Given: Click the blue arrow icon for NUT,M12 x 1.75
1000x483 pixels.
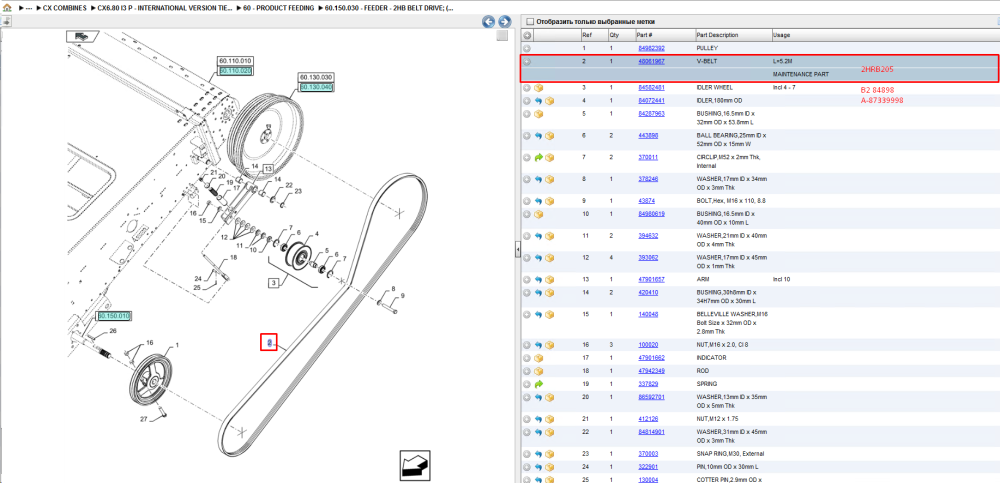Looking at the screenshot, I should coord(538,419).
